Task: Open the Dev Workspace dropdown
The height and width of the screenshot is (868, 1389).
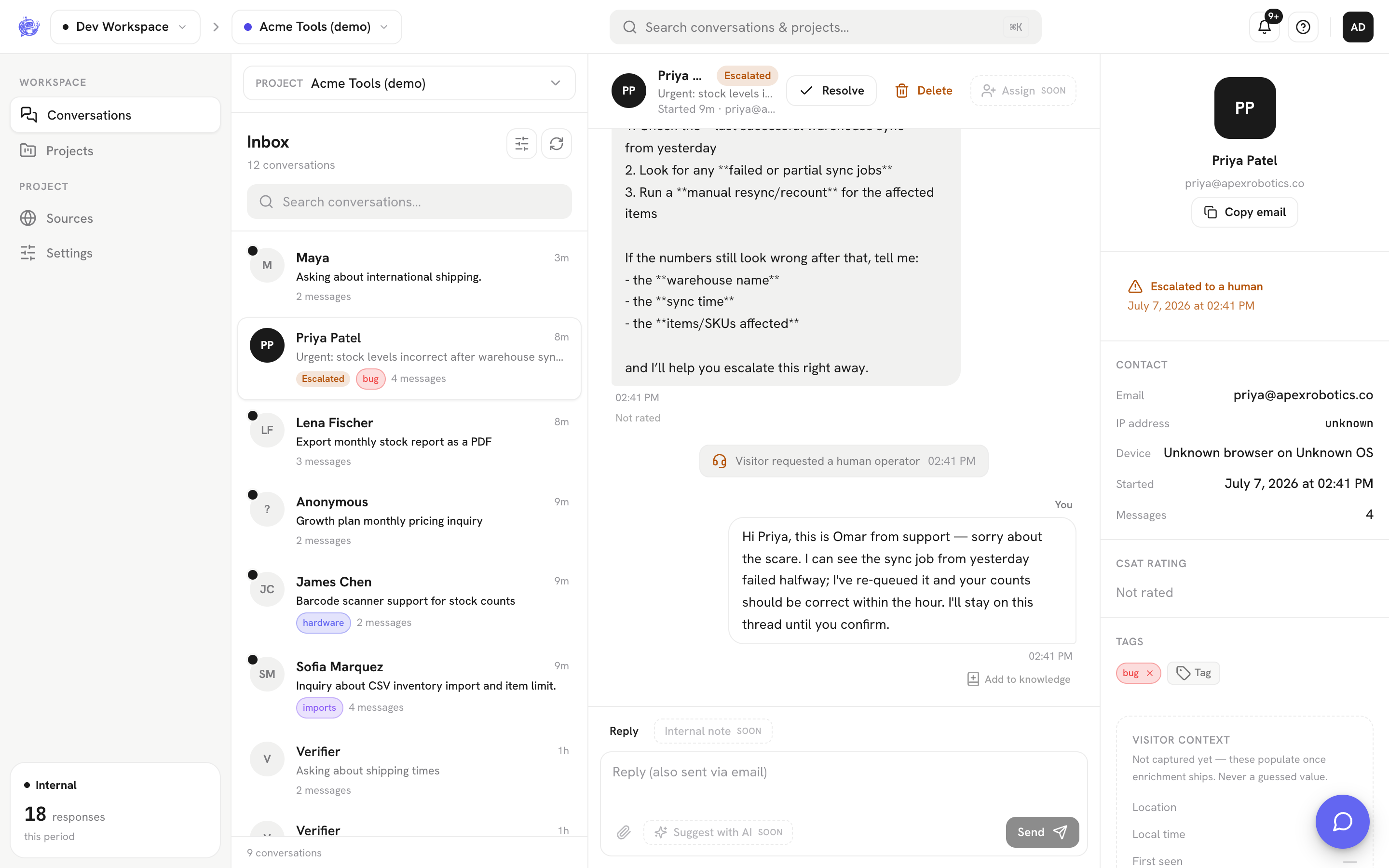Action: [x=125, y=27]
